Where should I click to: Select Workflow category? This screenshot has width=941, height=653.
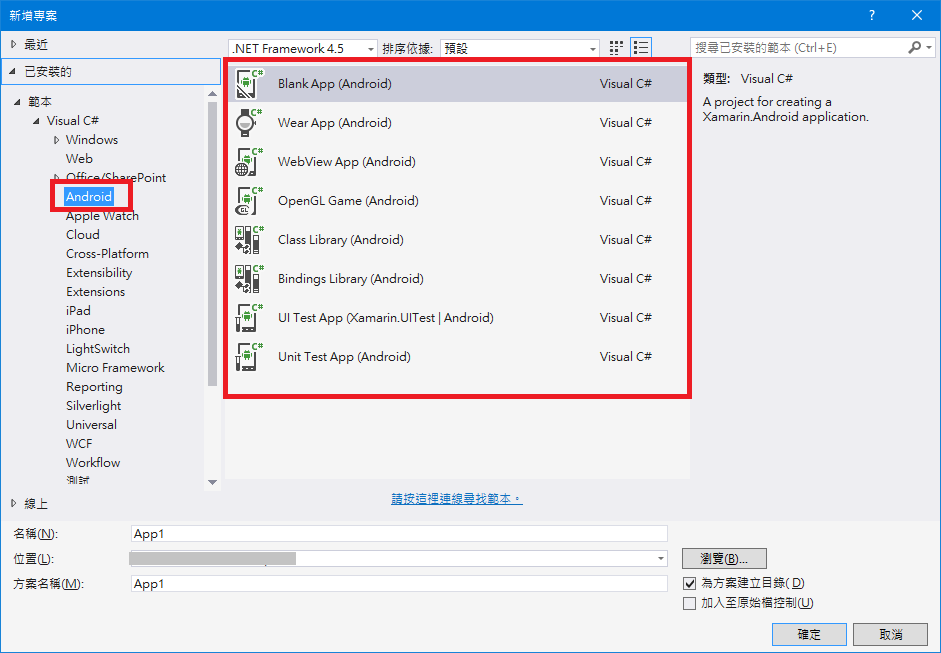click(93, 463)
